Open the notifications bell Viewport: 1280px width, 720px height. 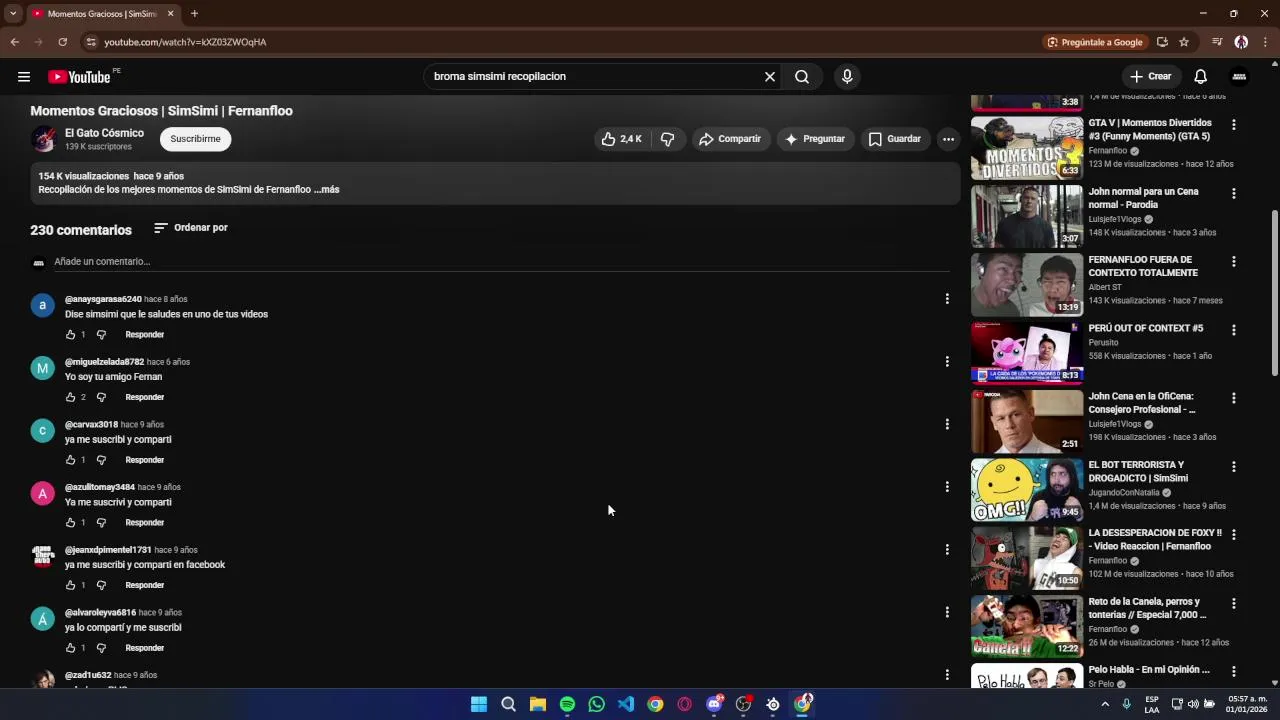coord(1200,77)
